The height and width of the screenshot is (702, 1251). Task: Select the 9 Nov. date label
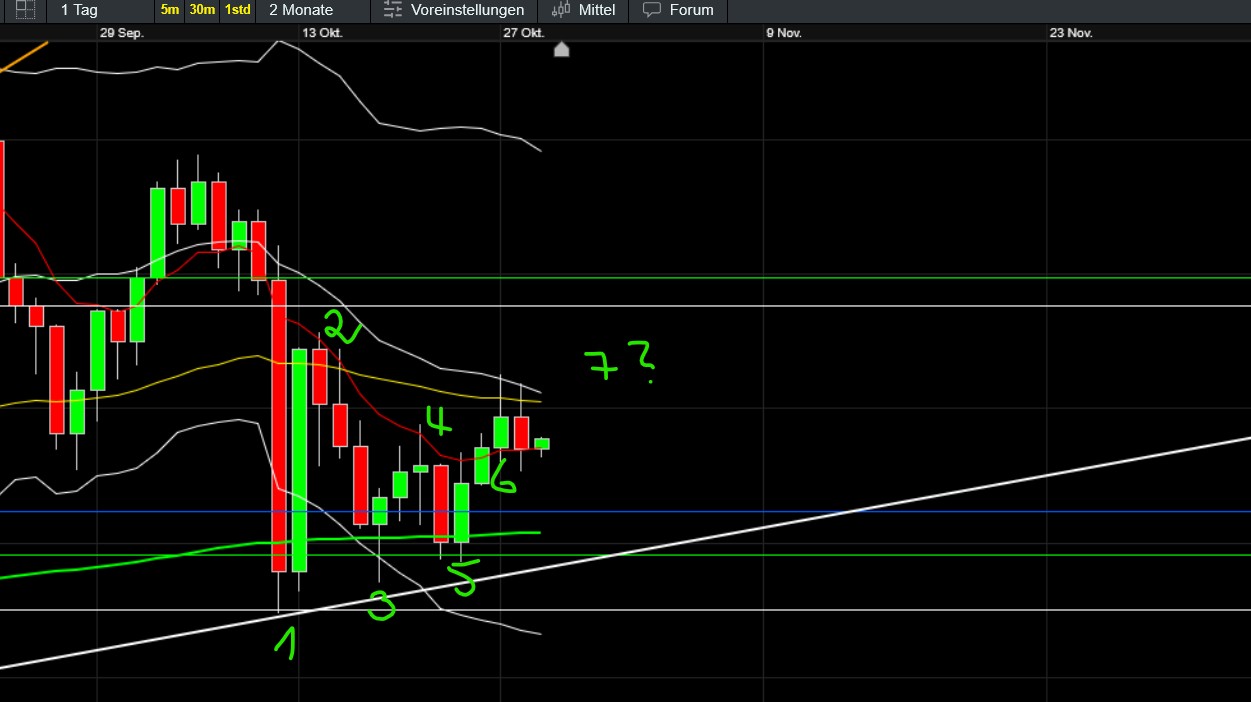pyautogui.click(x=784, y=33)
